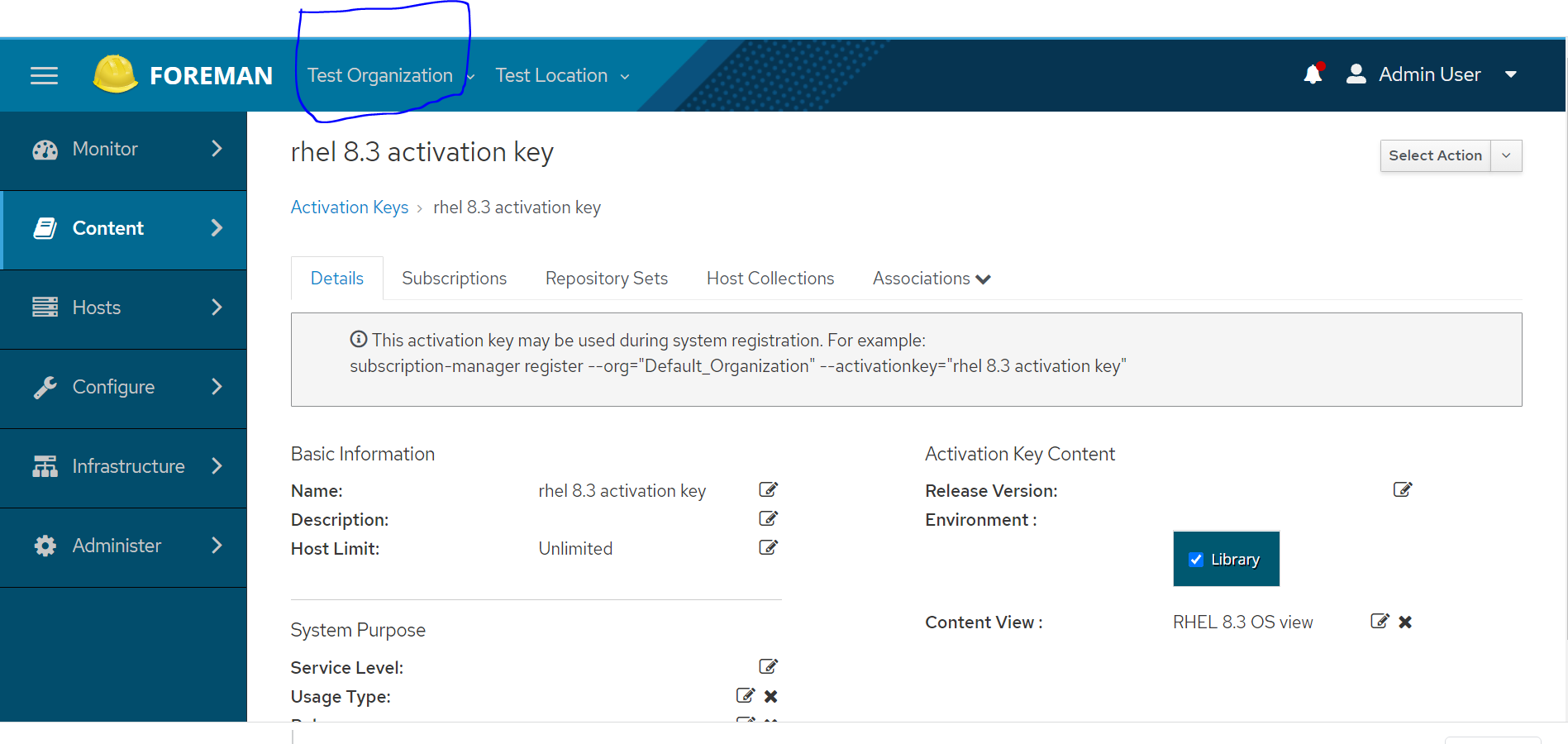Viewport: 1568px width, 744px height.
Task: Click the Admin User name
Action: click(x=1430, y=74)
